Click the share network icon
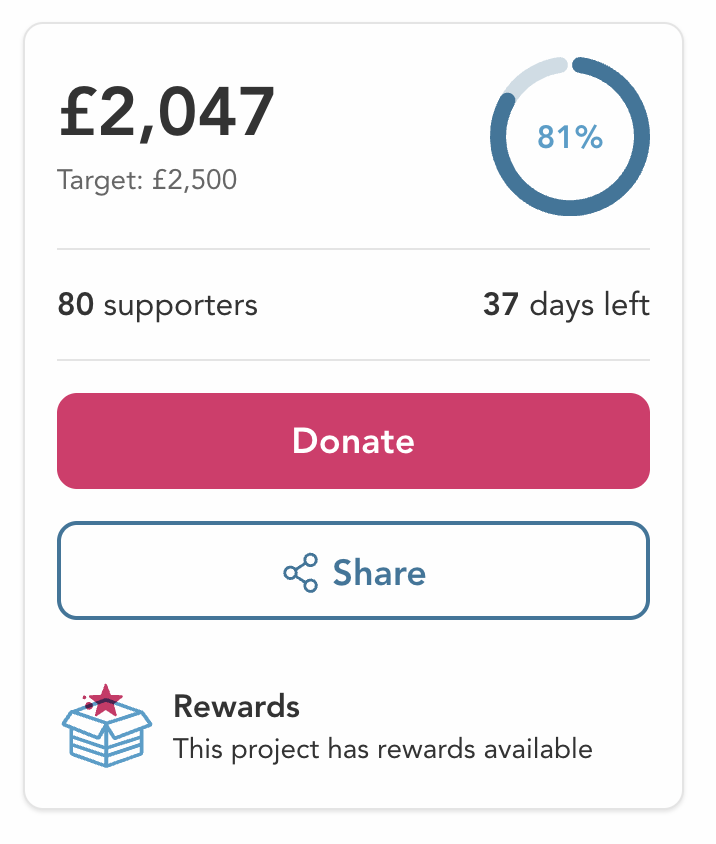Screen dimensions: 716x844 point(300,573)
